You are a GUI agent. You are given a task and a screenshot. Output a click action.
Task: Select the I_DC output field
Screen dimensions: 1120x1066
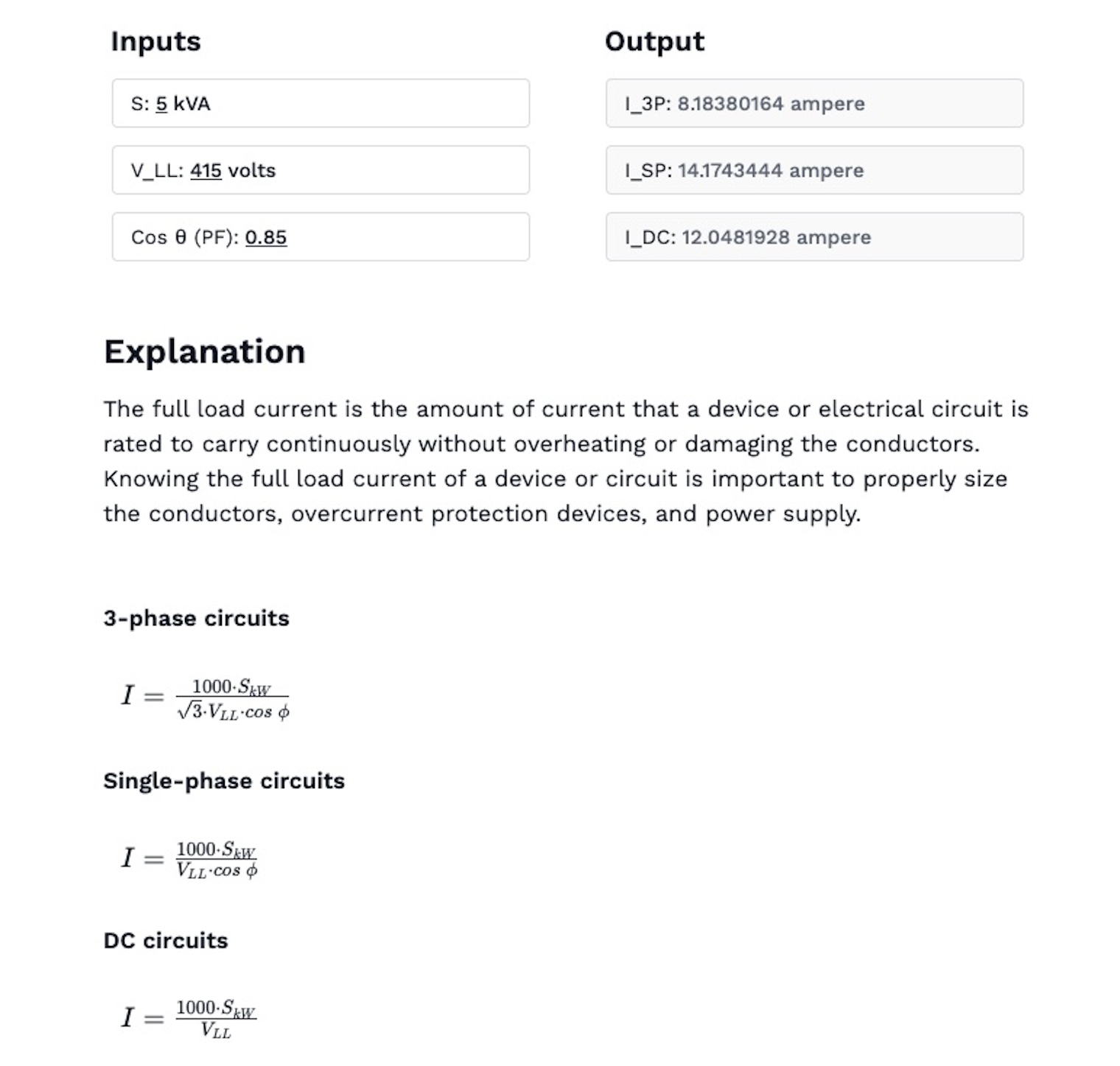pos(814,237)
